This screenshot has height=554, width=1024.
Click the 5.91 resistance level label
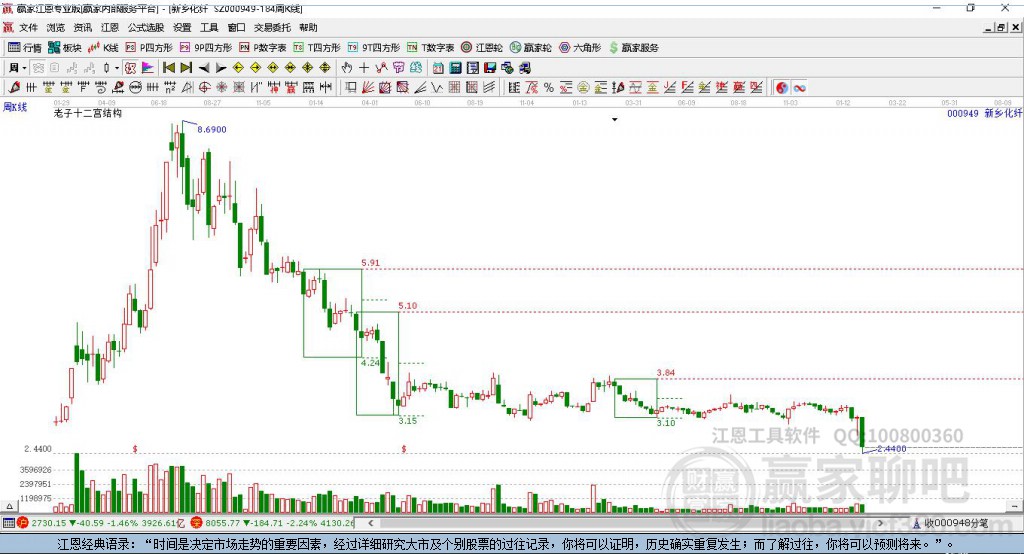[x=371, y=263]
